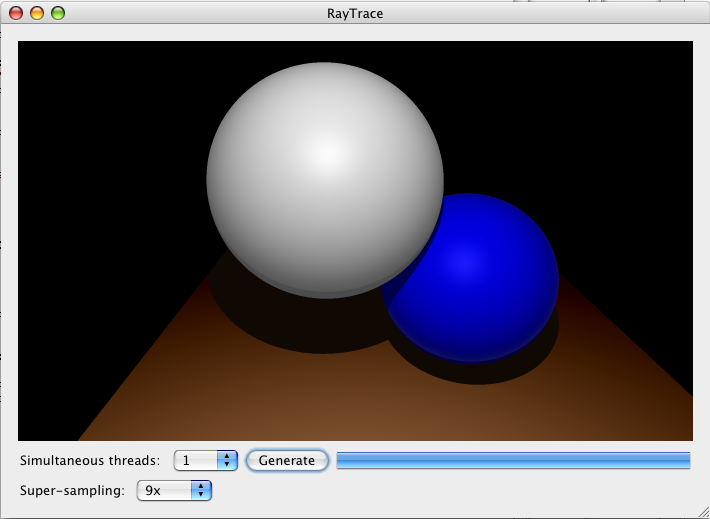Click the bright highlight on the white sphere

(328, 155)
